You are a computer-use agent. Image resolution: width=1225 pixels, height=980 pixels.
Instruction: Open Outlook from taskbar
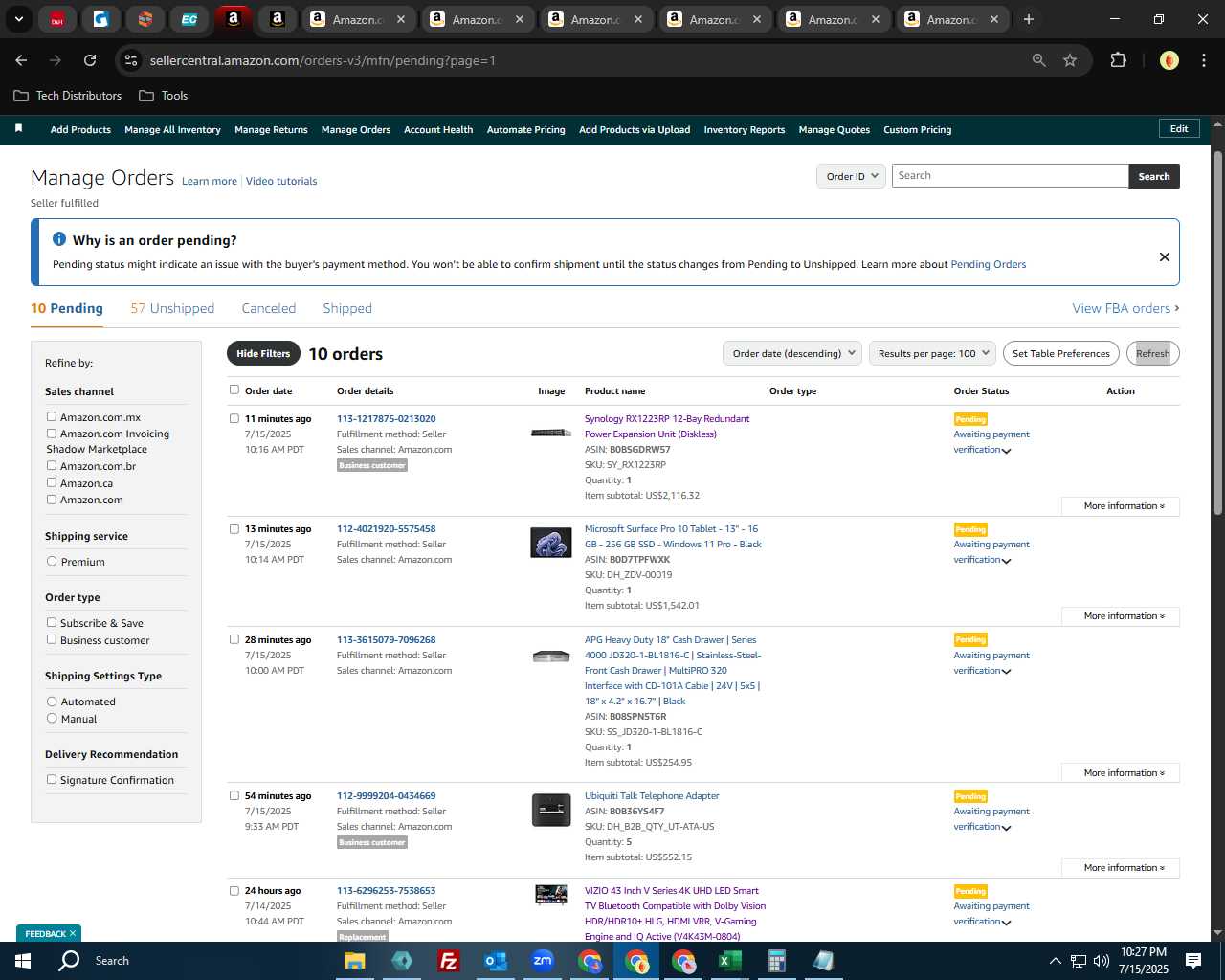495,961
